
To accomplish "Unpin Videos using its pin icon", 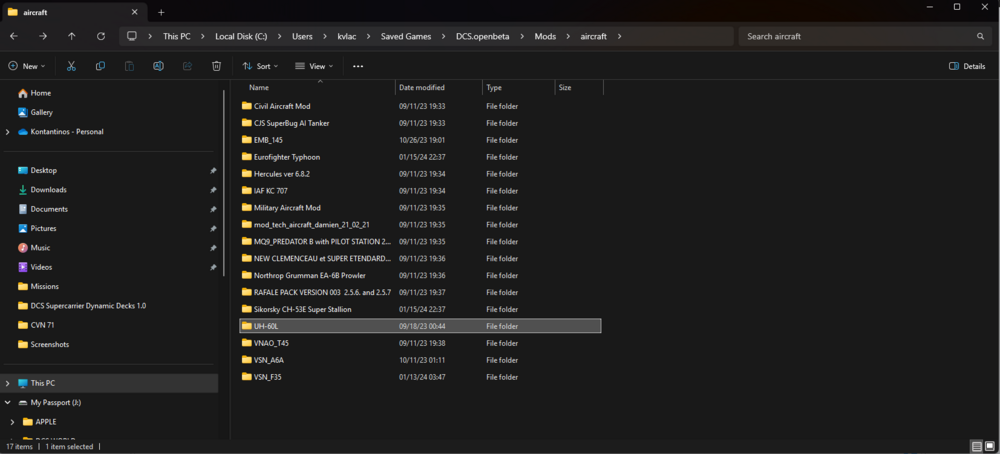I will tap(213, 267).
